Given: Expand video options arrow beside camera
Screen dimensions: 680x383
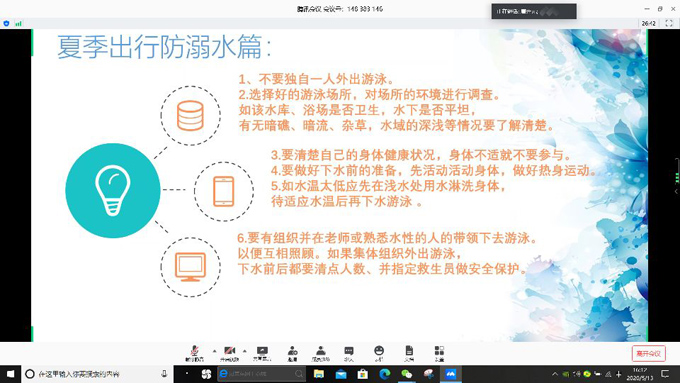Looking at the screenshot, I should click(245, 351).
